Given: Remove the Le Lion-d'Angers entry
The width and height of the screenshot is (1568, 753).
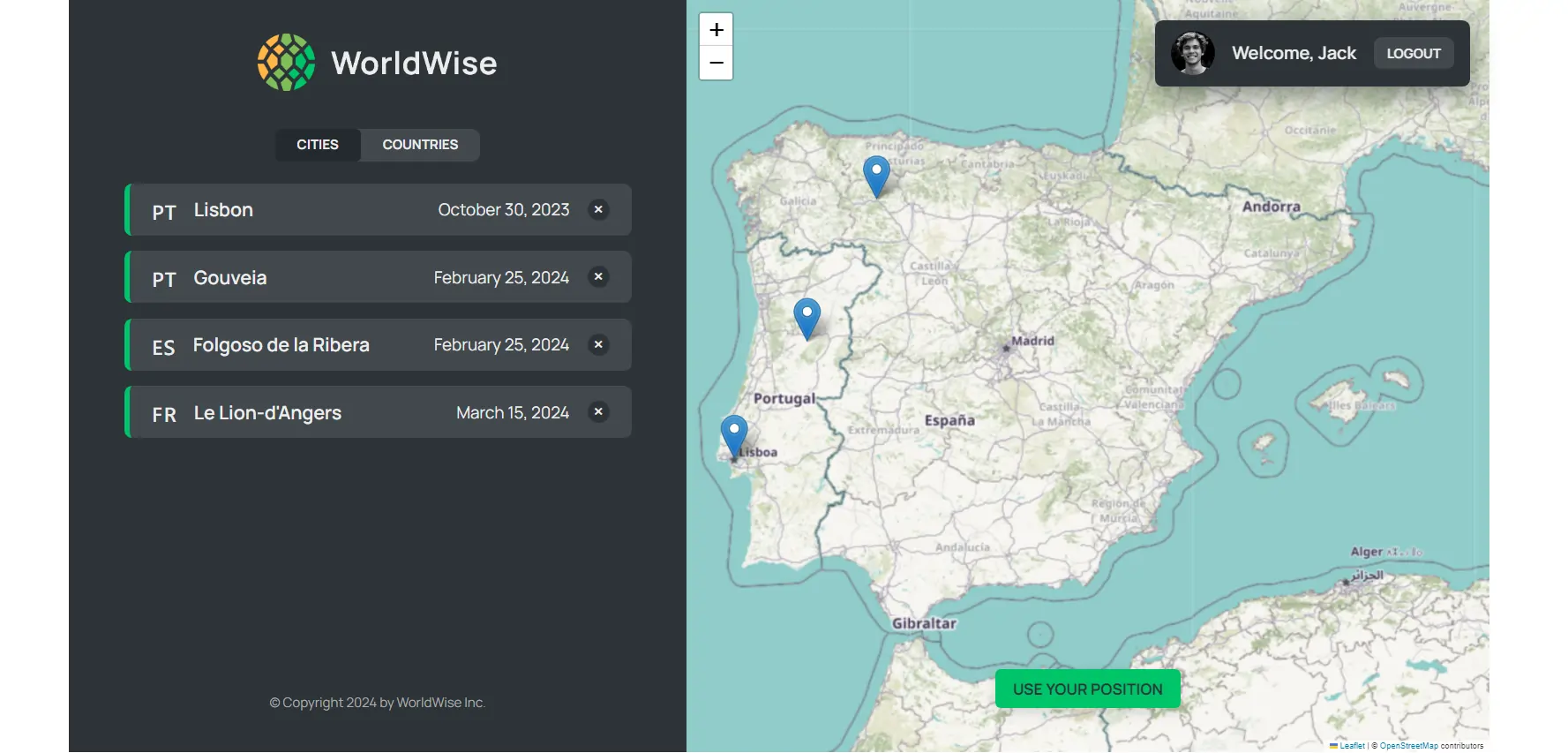Looking at the screenshot, I should click(x=598, y=412).
